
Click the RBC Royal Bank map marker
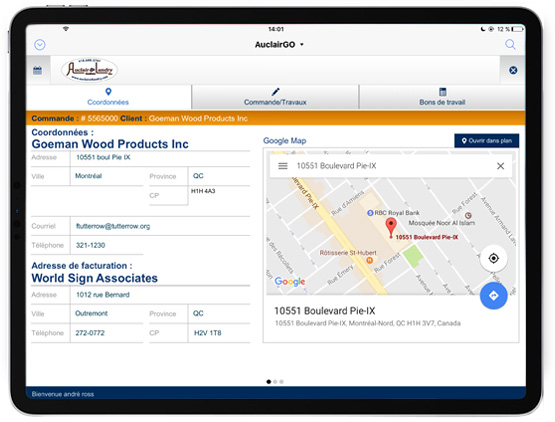370,213
